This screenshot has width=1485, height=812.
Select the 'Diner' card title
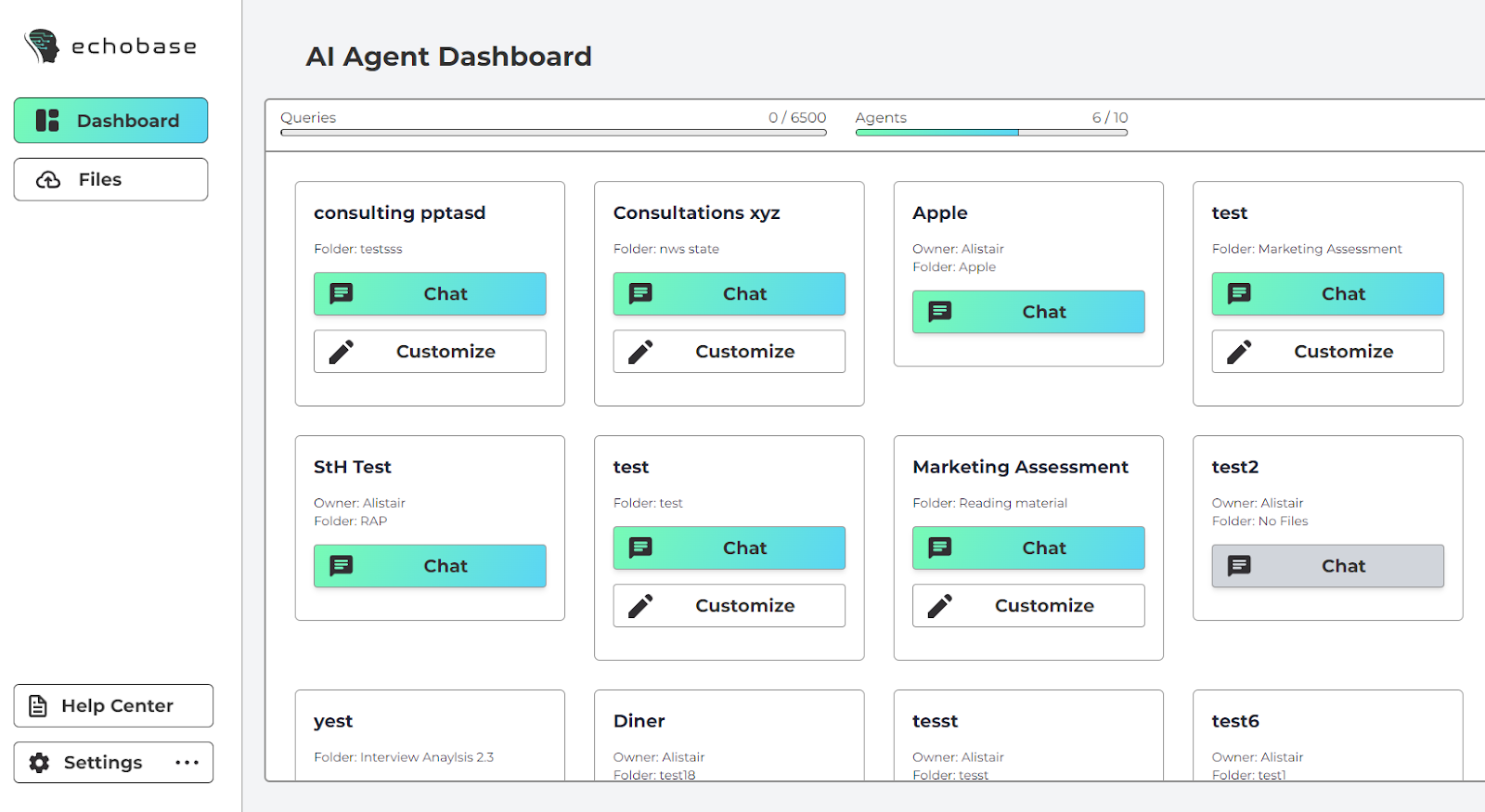tap(639, 721)
